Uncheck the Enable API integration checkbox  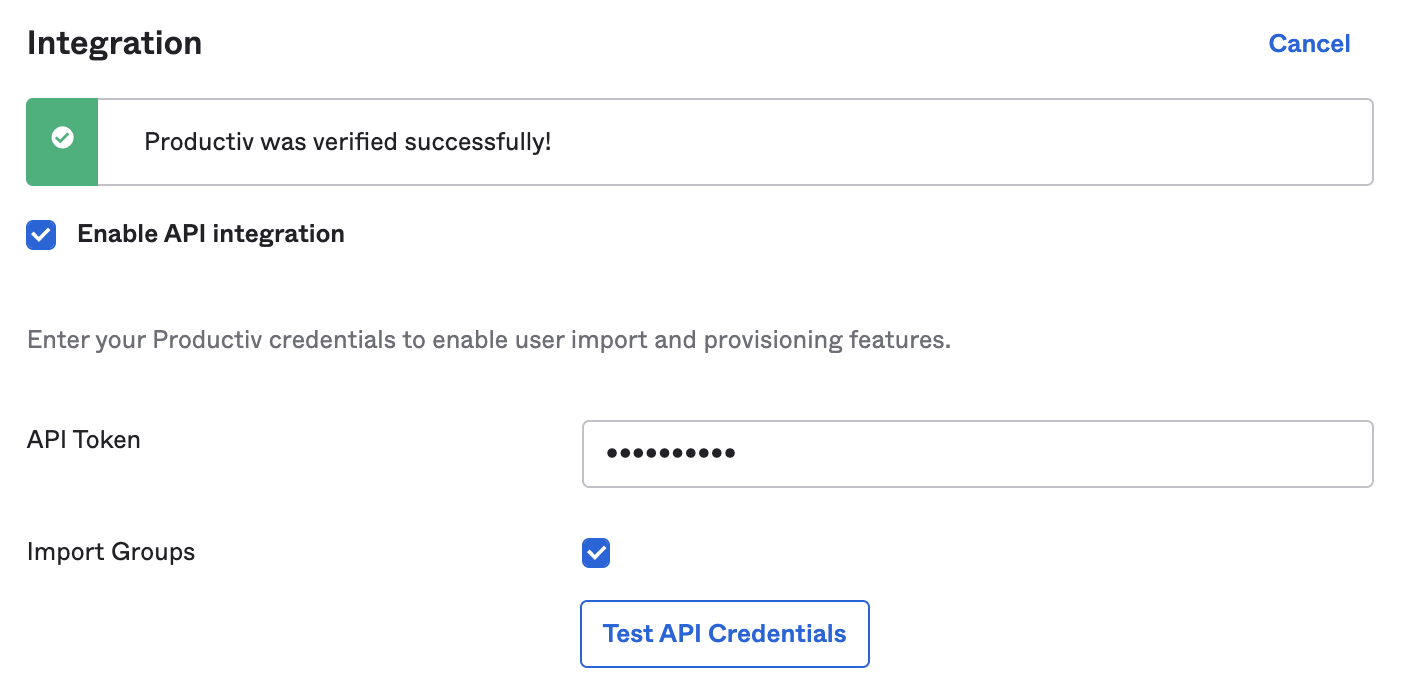(x=41, y=235)
